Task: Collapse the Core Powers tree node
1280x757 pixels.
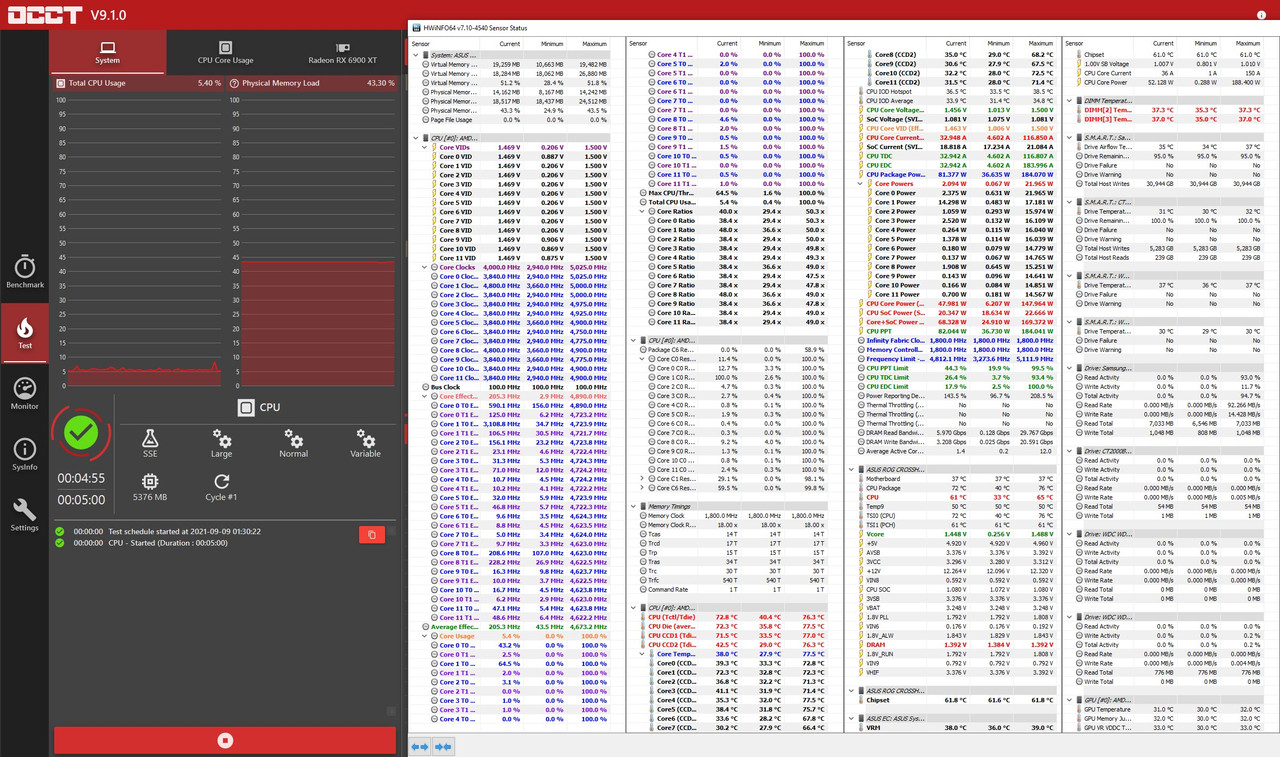Action: pos(860,184)
